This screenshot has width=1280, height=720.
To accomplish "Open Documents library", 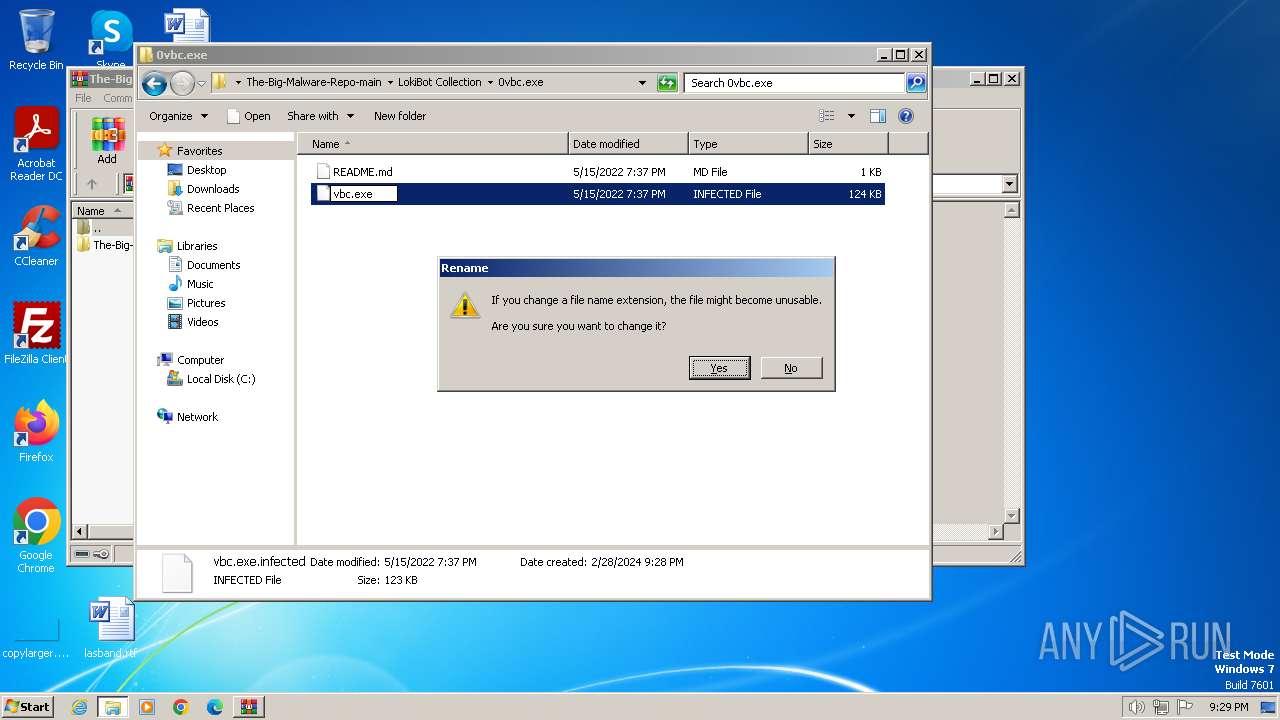I will [x=213, y=265].
